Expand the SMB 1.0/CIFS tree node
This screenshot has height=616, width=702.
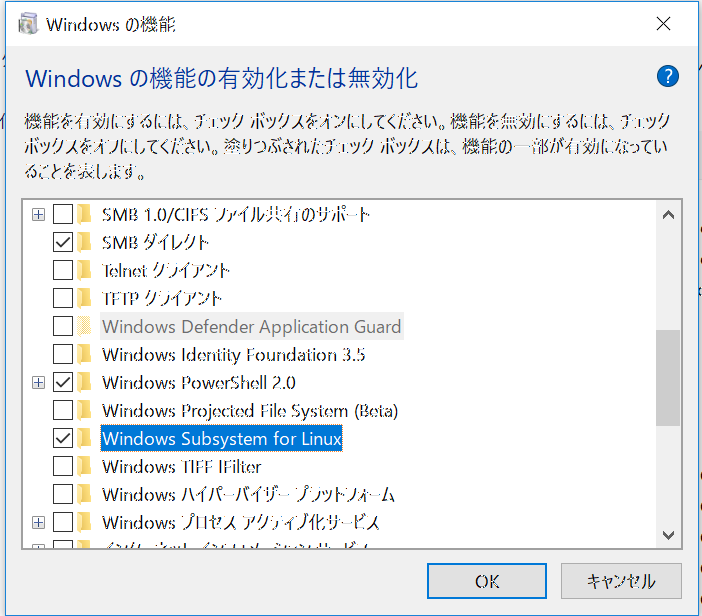(39, 214)
